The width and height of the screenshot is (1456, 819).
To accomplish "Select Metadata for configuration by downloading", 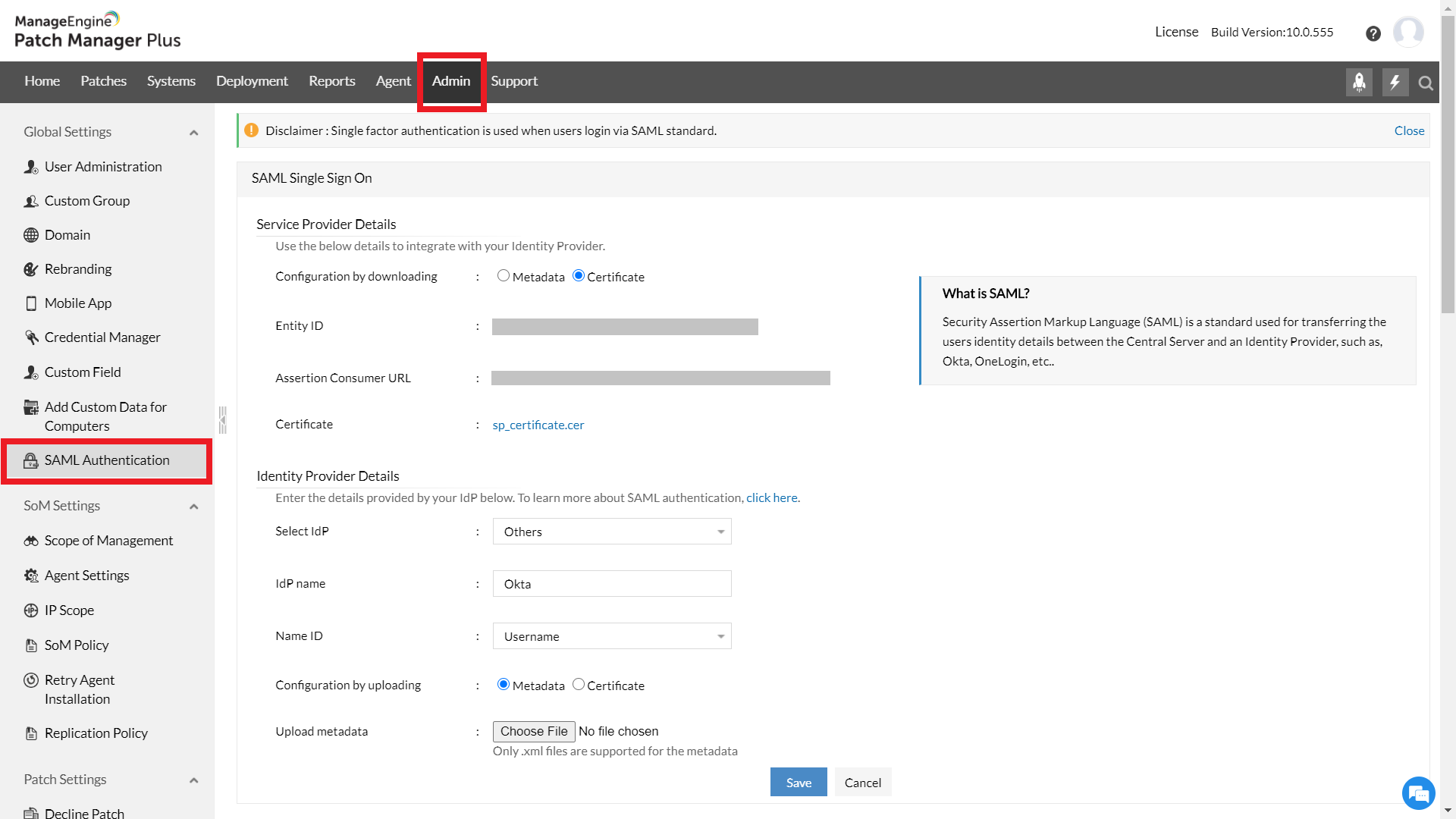I will [x=504, y=276].
